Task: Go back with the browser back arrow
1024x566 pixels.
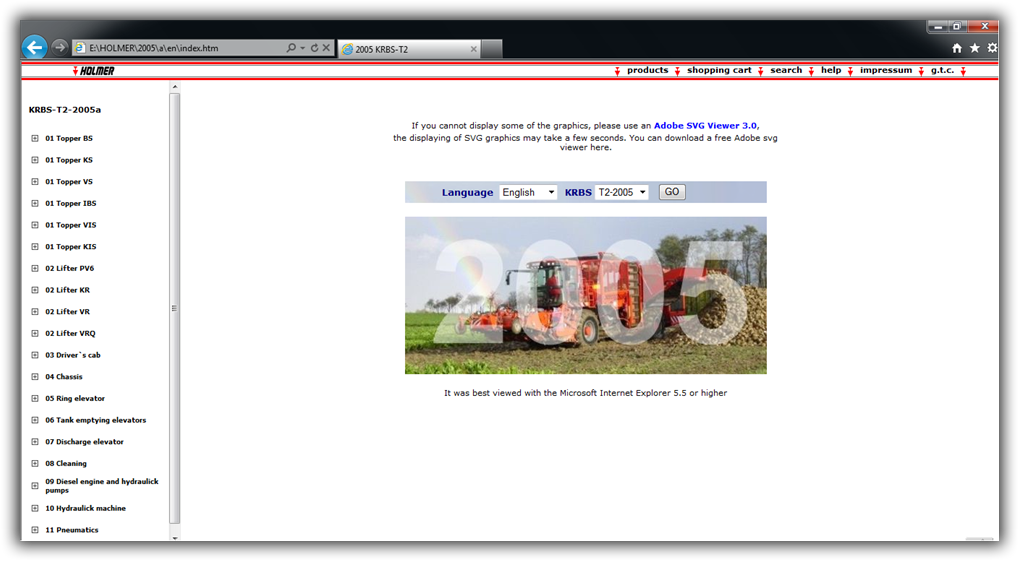Action: pos(34,47)
